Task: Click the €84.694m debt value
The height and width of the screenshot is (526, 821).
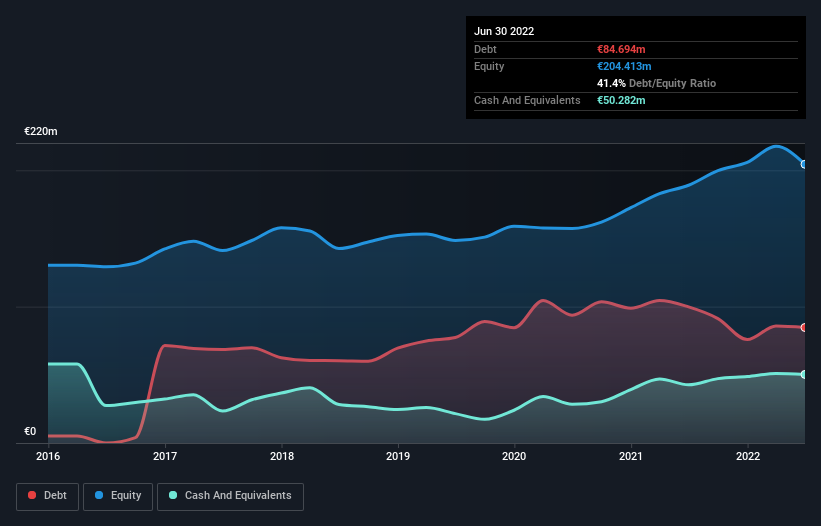Action: coord(622,49)
